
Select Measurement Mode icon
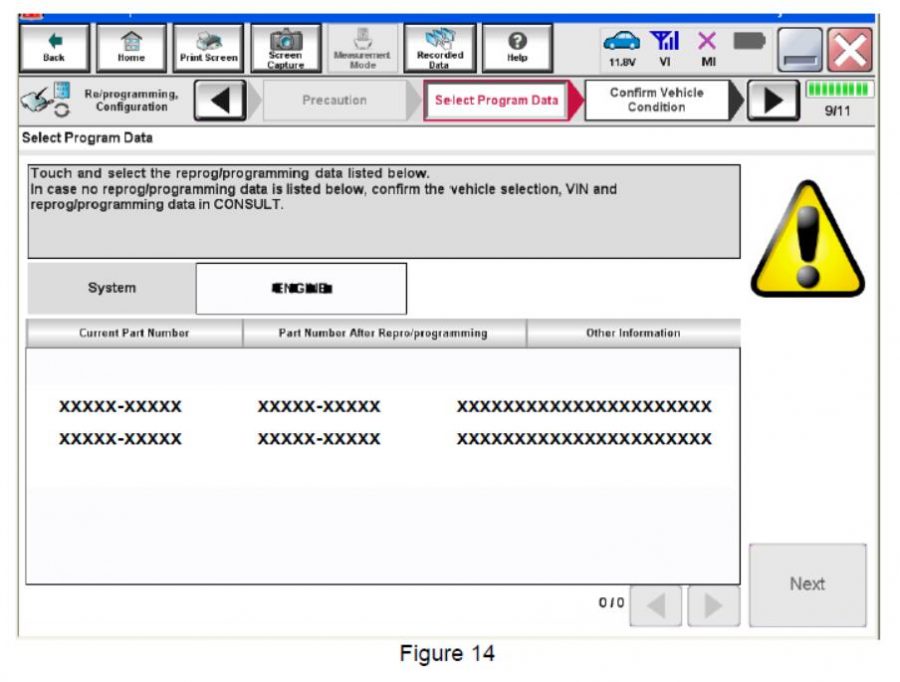click(x=363, y=45)
